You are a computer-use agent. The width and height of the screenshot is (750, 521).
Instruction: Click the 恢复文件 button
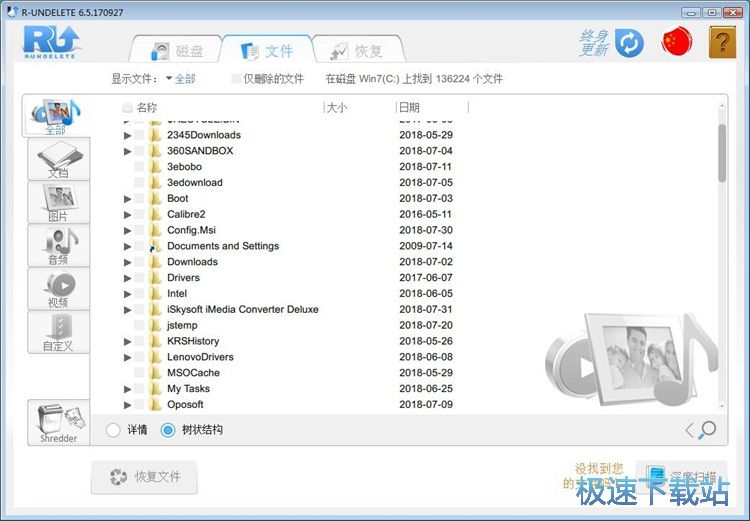144,477
